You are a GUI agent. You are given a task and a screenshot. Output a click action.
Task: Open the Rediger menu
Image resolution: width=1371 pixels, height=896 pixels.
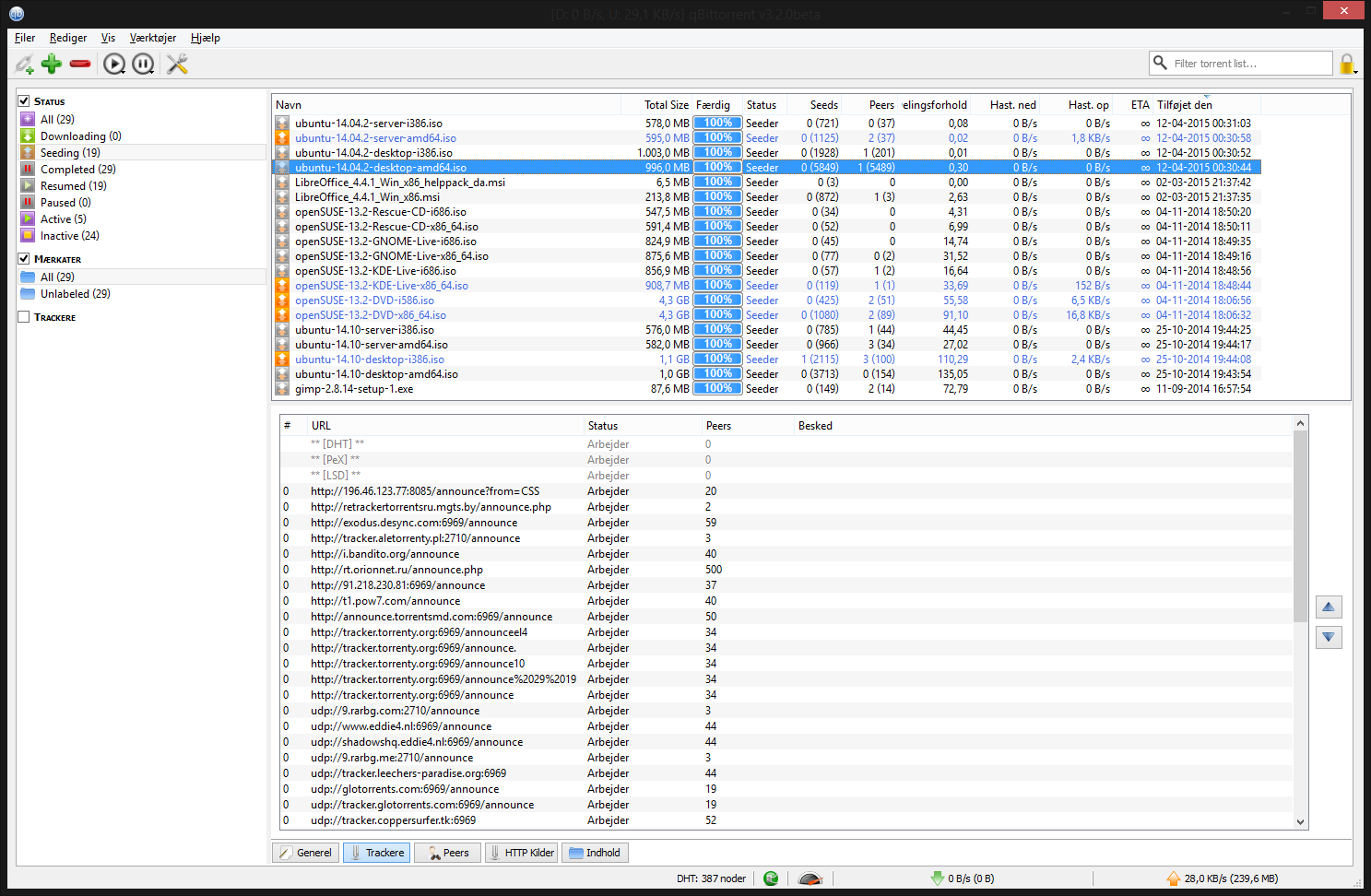coord(68,38)
